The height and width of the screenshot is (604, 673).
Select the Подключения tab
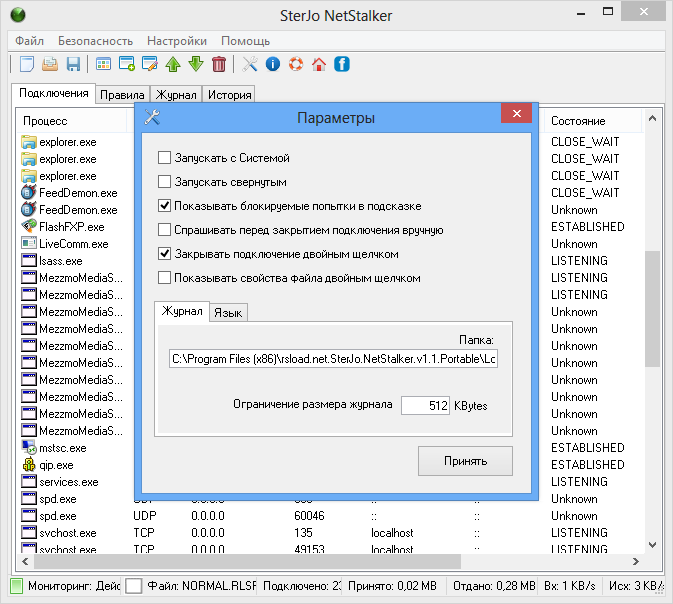[x=54, y=93]
